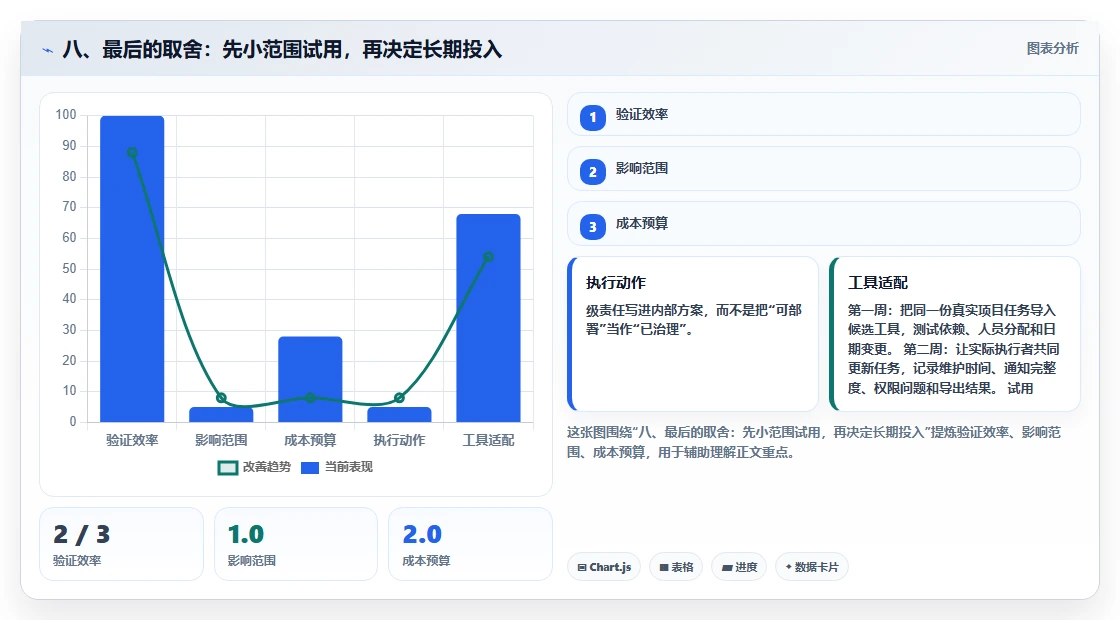Click the 执行动作 card
Screen dimensions: 1120x620
coord(692,334)
